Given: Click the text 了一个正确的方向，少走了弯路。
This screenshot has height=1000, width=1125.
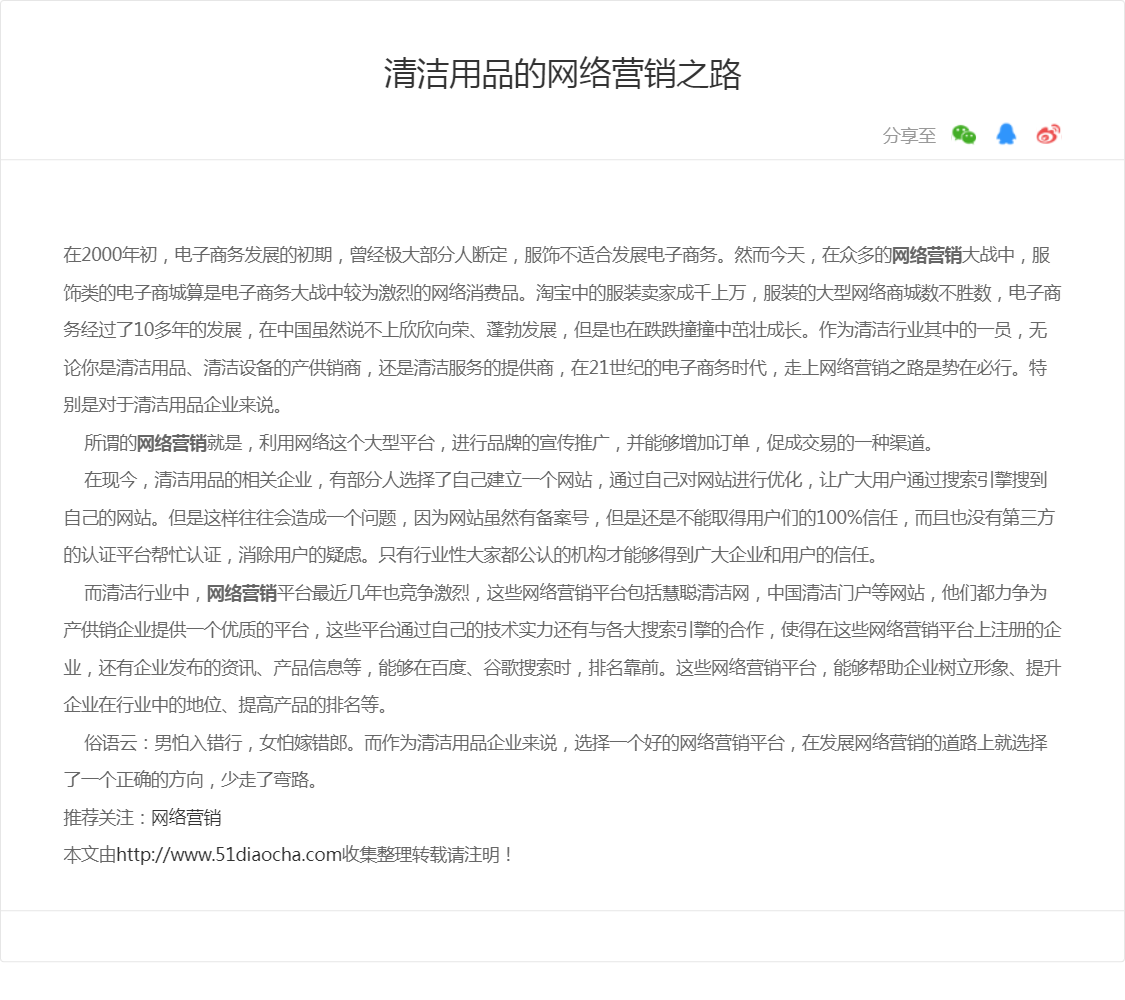Looking at the screenshot, I should point(191,780).
